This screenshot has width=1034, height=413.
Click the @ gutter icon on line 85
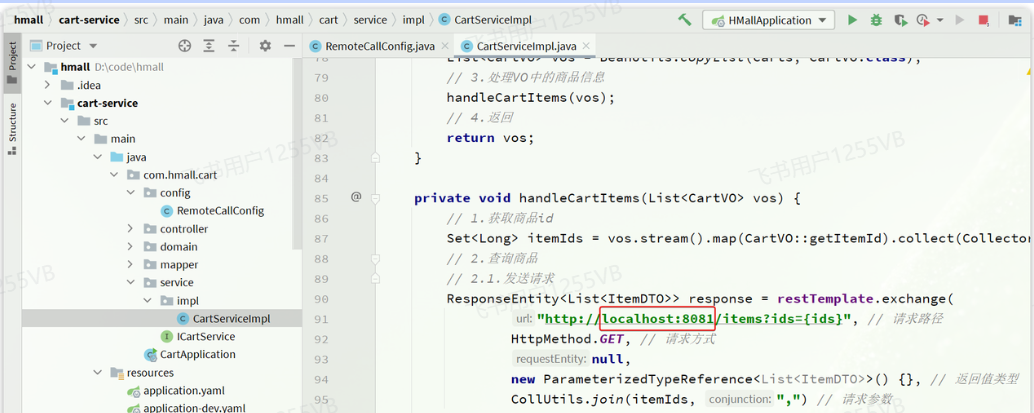tap(356, 197)
